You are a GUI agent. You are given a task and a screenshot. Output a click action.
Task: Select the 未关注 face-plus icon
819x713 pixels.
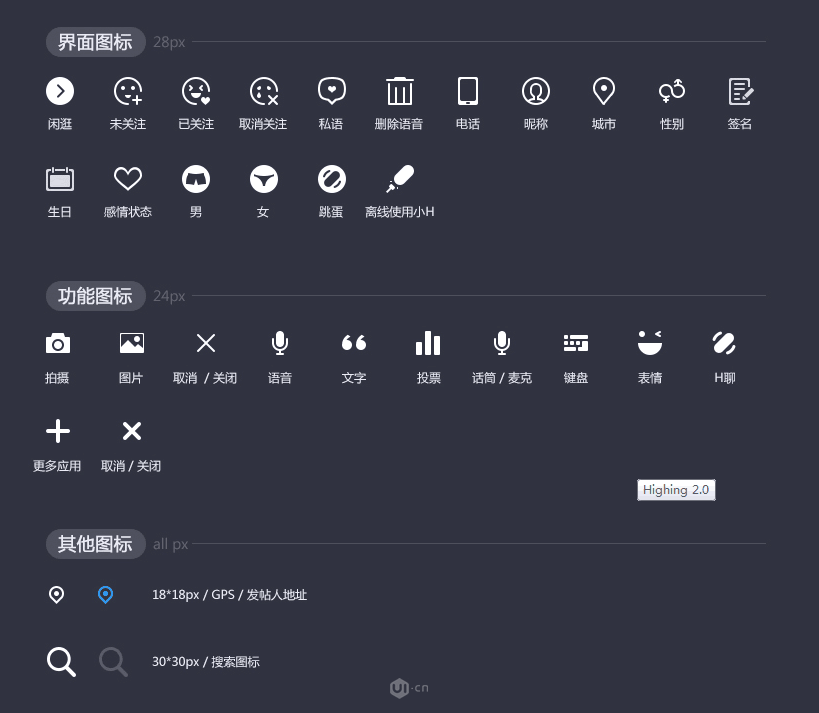pos(128,91)
